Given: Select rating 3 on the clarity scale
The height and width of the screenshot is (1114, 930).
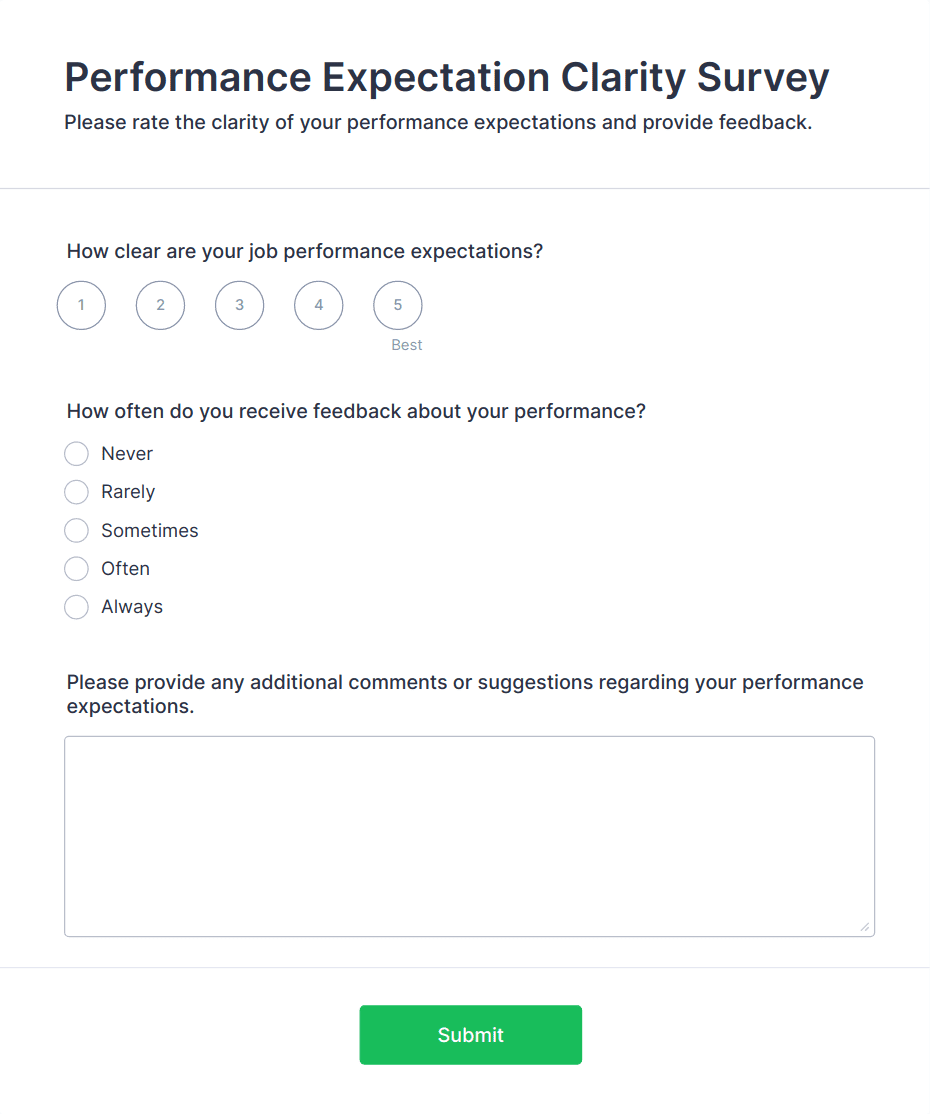Looking at the screenshot, I should pos(239,305).
